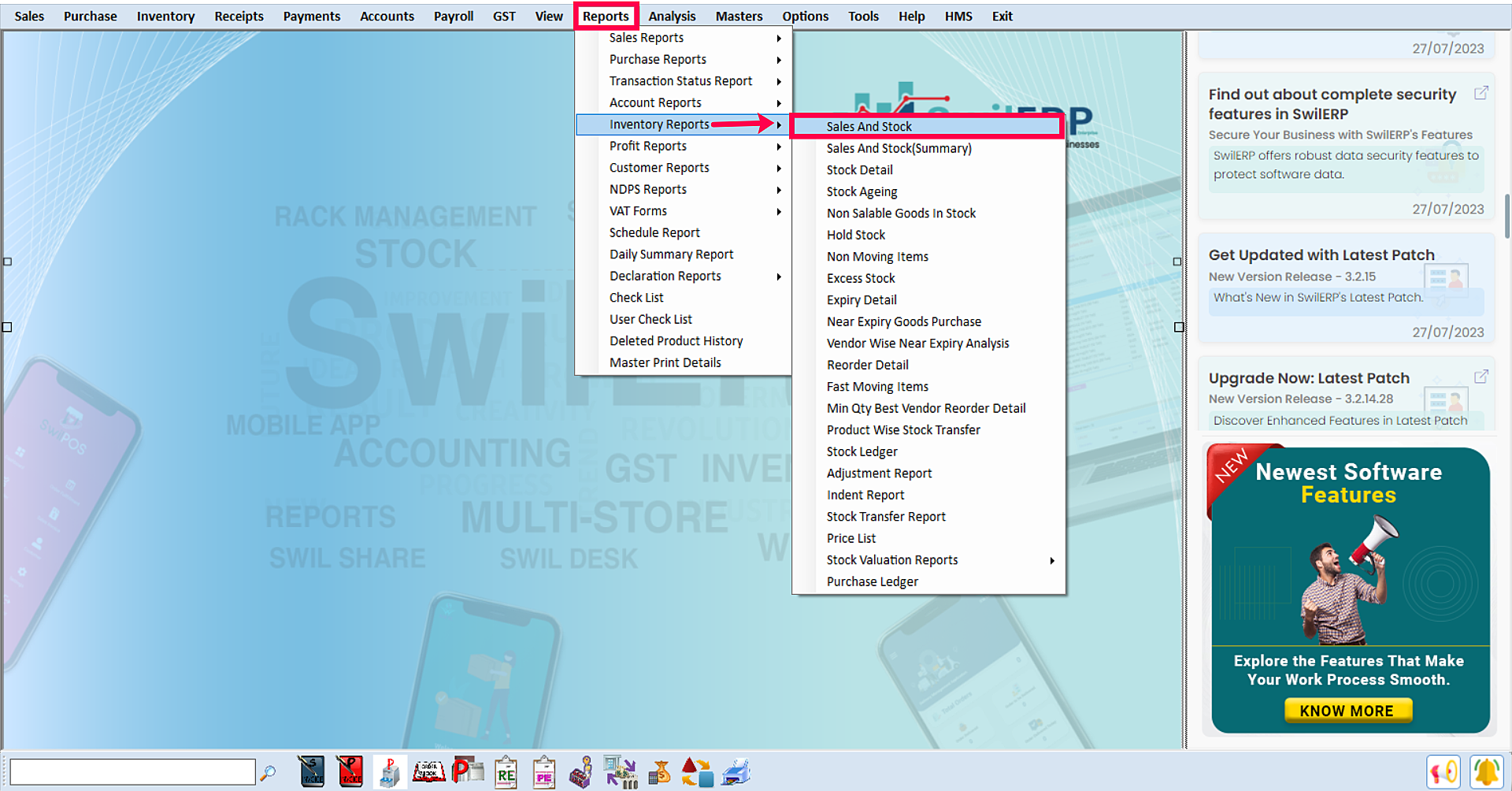The width and height of the screenshot is (1512, 791).
Task: Select Price List entry
Action: pyautogui.click(x=850, y=538)
